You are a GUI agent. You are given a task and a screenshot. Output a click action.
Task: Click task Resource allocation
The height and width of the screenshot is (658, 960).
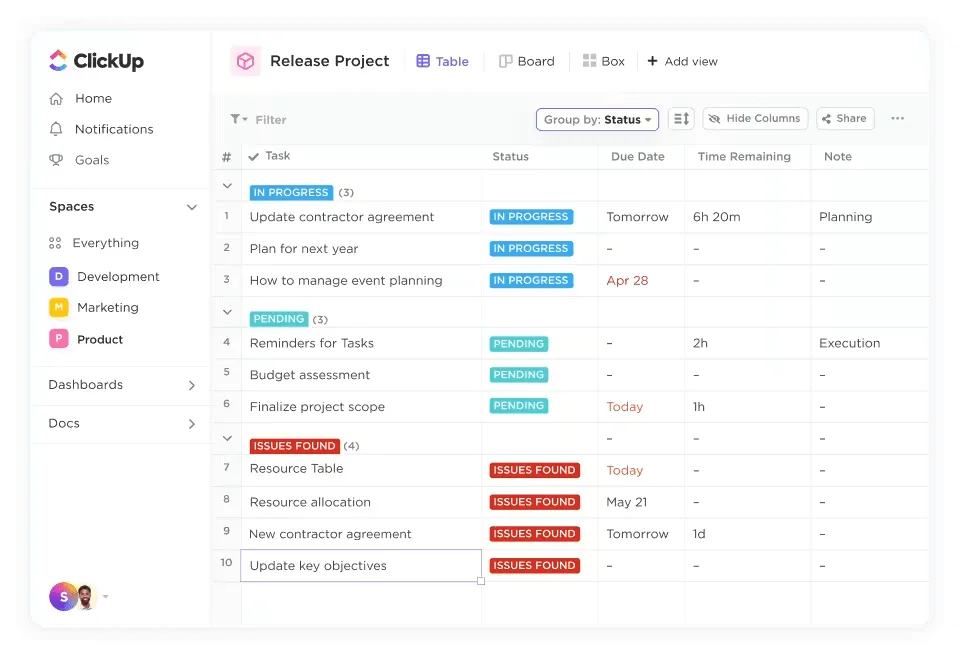tap(310, 502)
